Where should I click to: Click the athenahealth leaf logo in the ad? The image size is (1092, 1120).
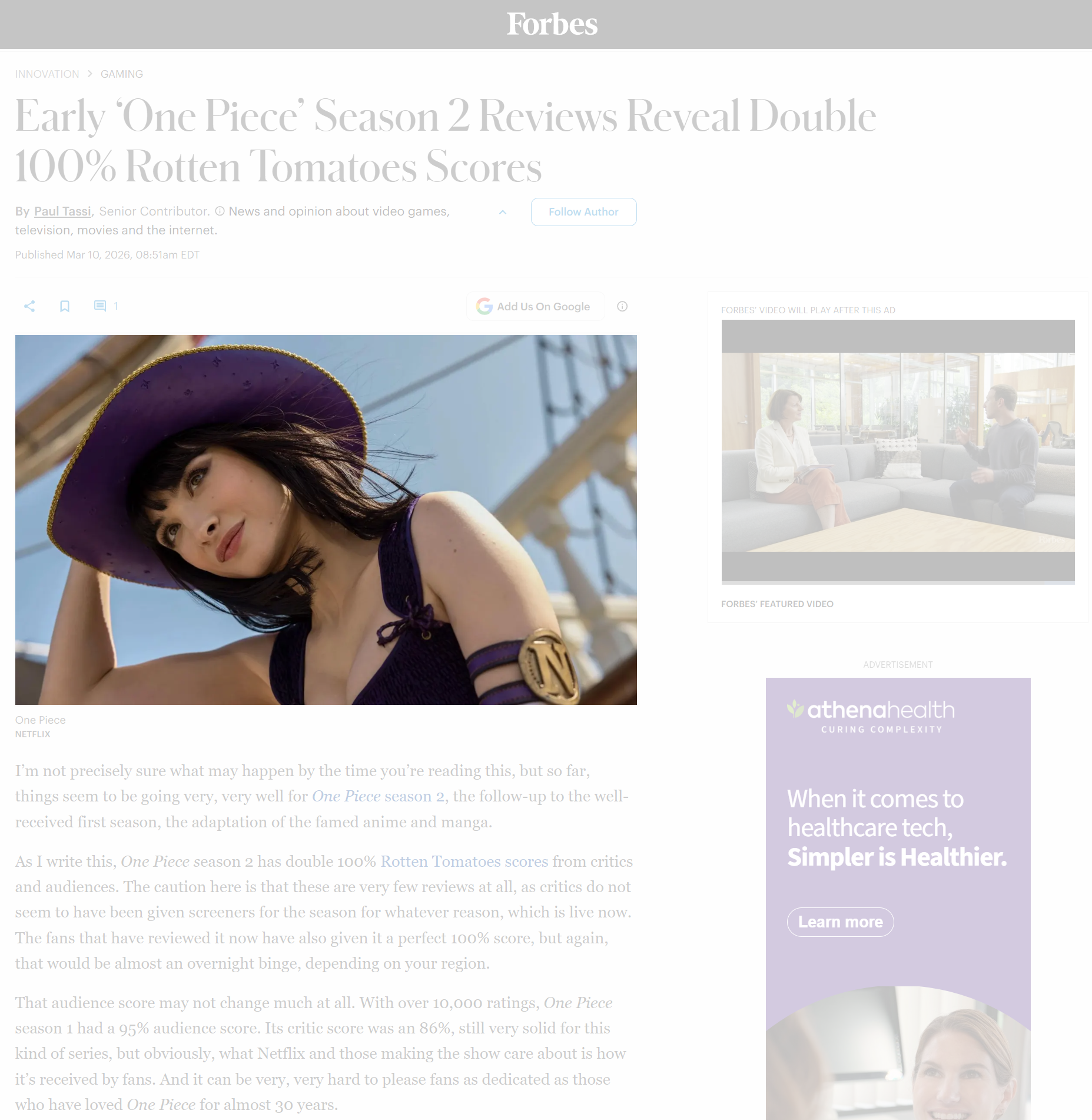click(795, 708)
